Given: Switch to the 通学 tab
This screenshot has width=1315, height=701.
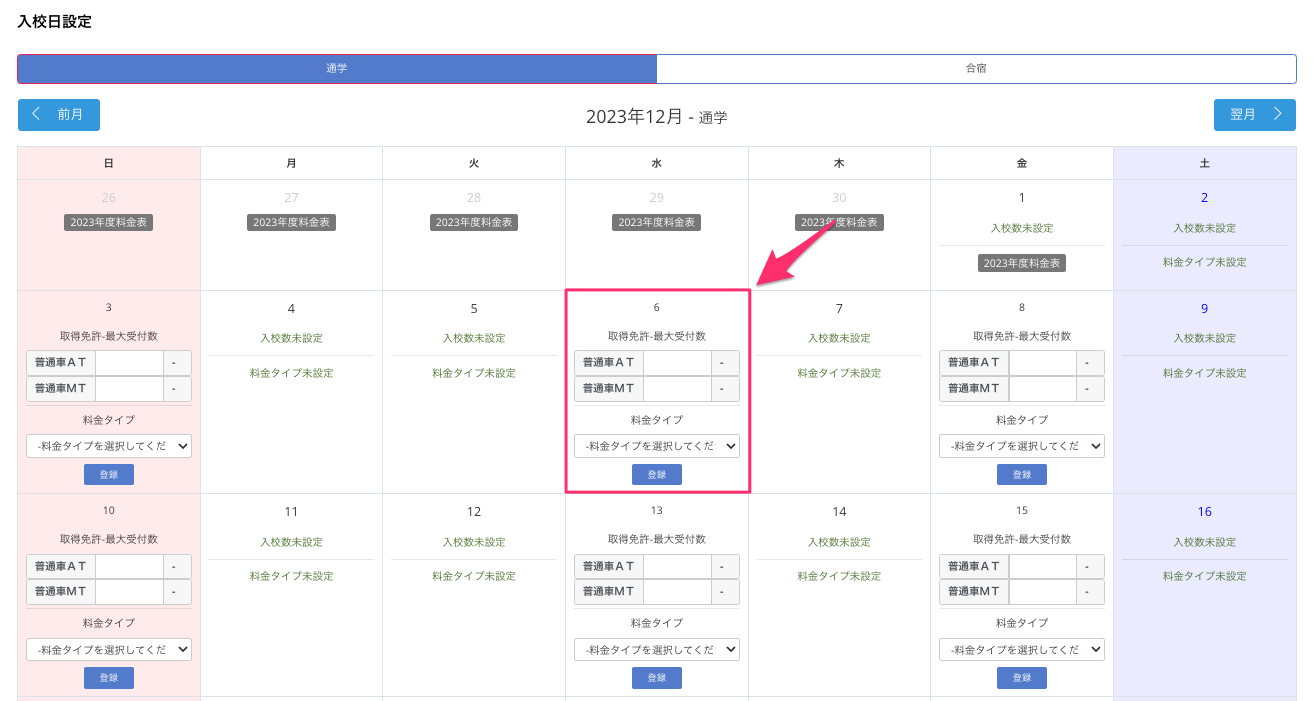Looking at the screenshot, I should pyautogui.click(x=337, y=69).
